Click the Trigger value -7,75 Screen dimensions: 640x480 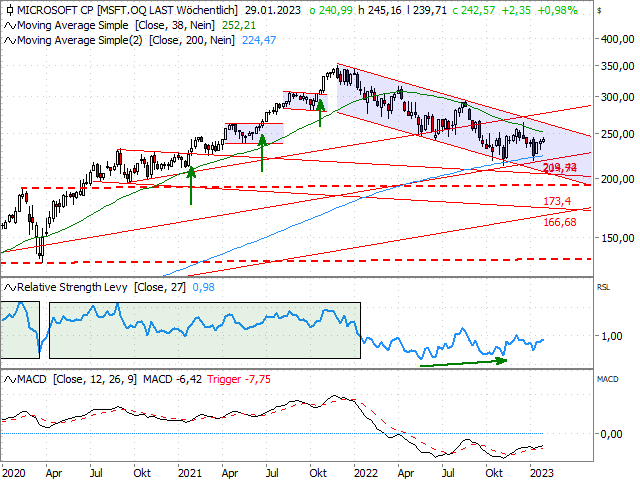click(x=258, y=380)
